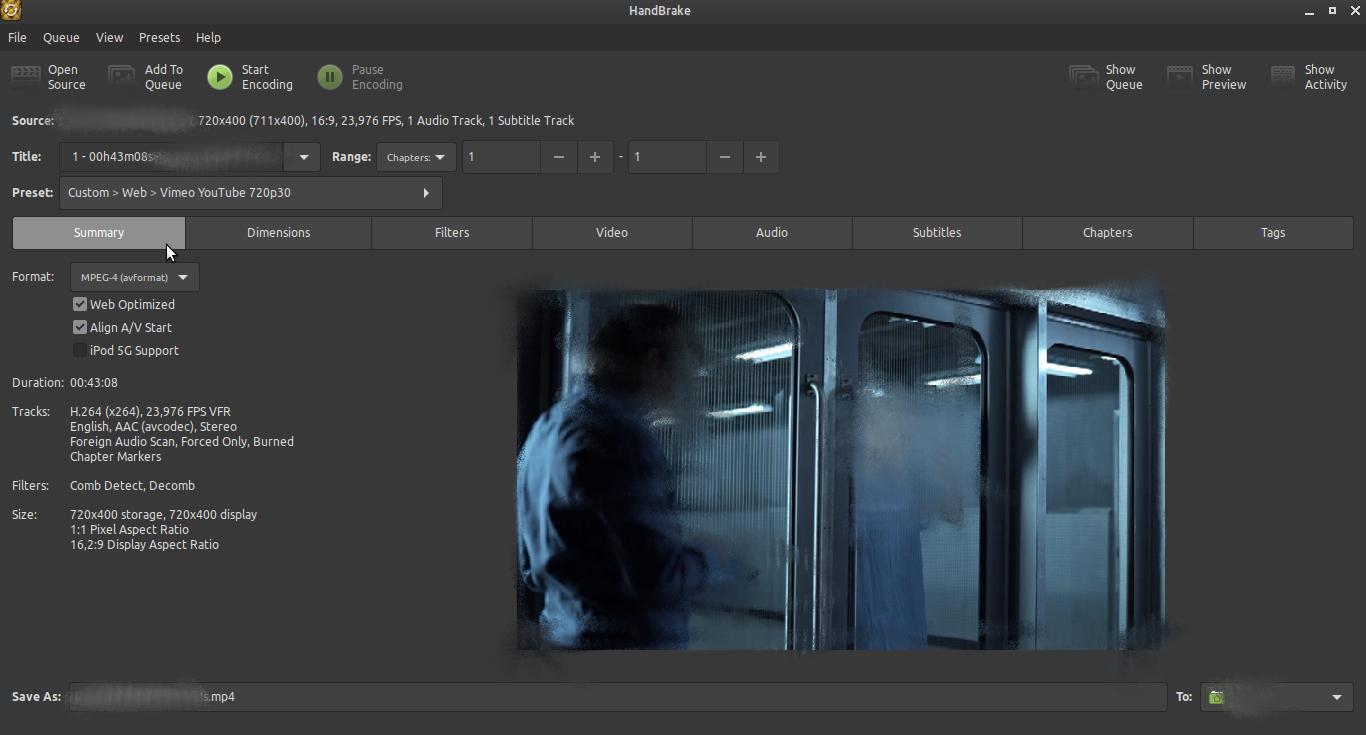This screenshot has width=1366, height=735.
Task: Open the Show Queue panel icon
Action: pyautogui.click(x=1084, y=77)
